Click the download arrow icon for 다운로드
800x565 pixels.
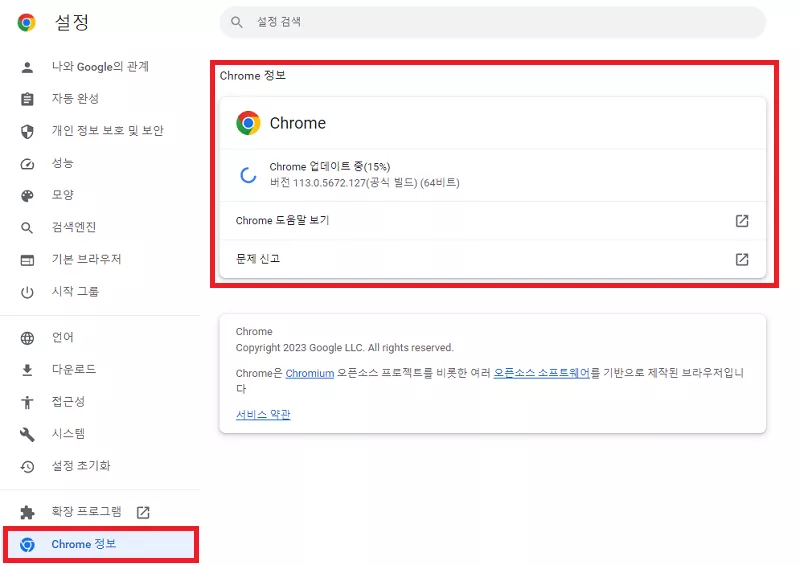coord(28,371)
